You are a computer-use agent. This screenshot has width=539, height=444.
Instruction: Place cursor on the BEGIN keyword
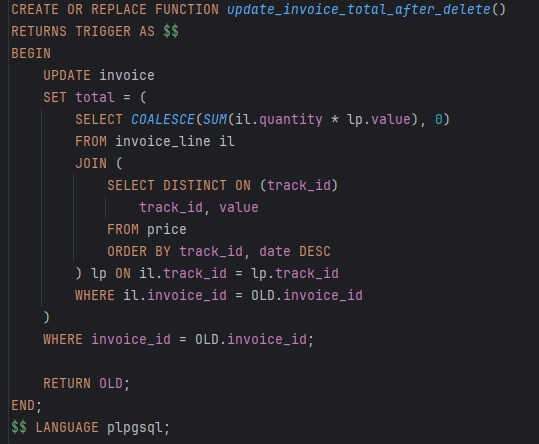pos(31,53)
